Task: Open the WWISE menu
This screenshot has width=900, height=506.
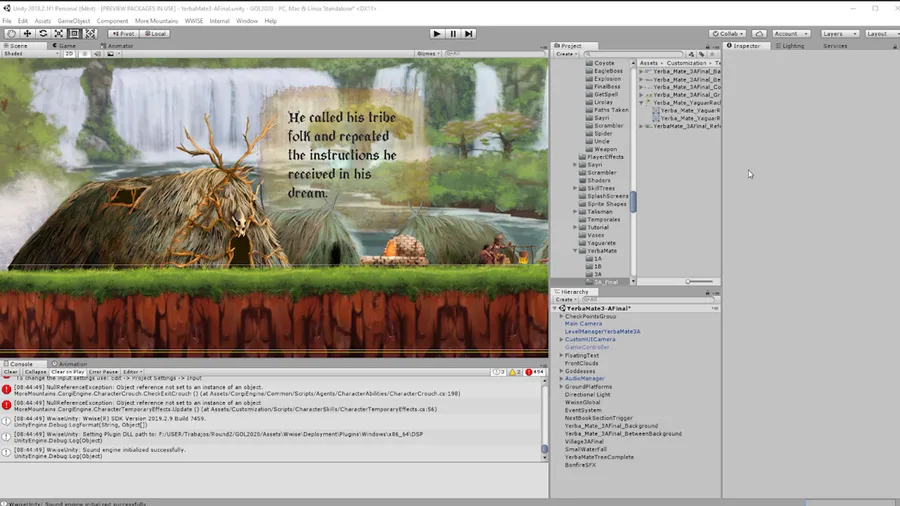Action: click(x=194, y=21)
